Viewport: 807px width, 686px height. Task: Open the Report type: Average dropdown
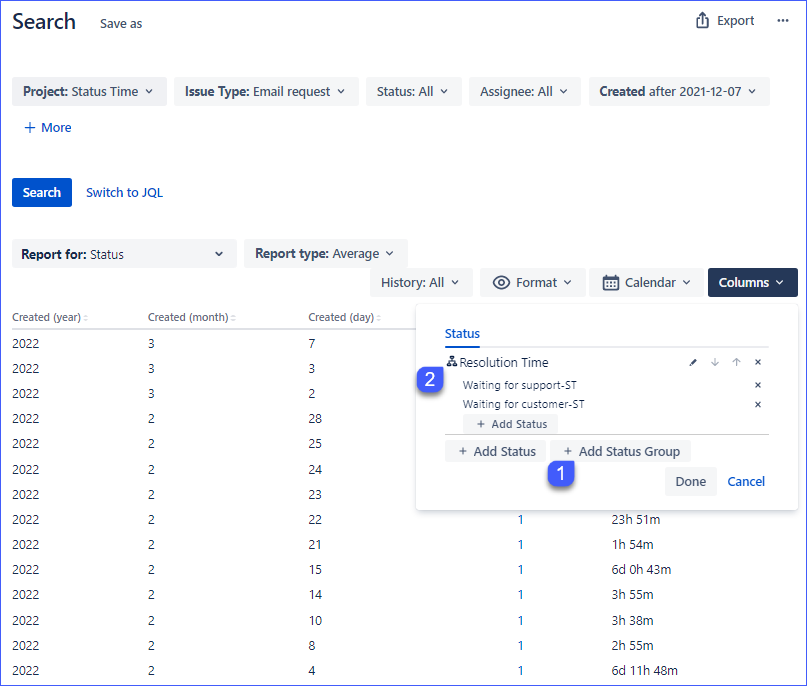click(x=325, y=254)
